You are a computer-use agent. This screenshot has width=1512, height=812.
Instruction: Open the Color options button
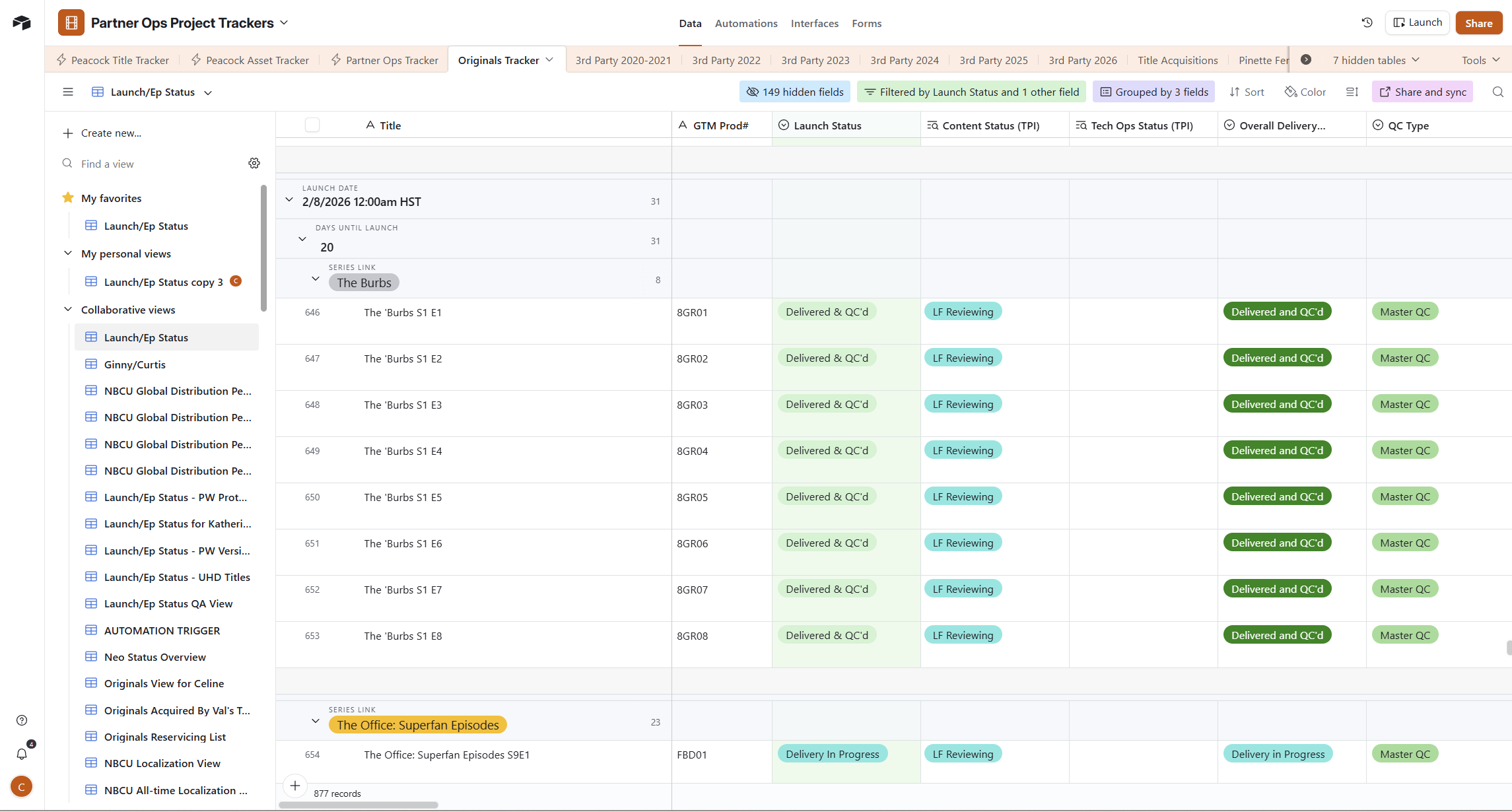click(1305, 92)
